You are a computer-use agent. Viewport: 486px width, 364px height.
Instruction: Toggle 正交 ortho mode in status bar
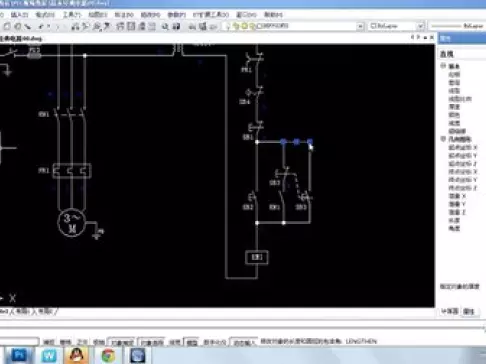[x=82, y=342]
